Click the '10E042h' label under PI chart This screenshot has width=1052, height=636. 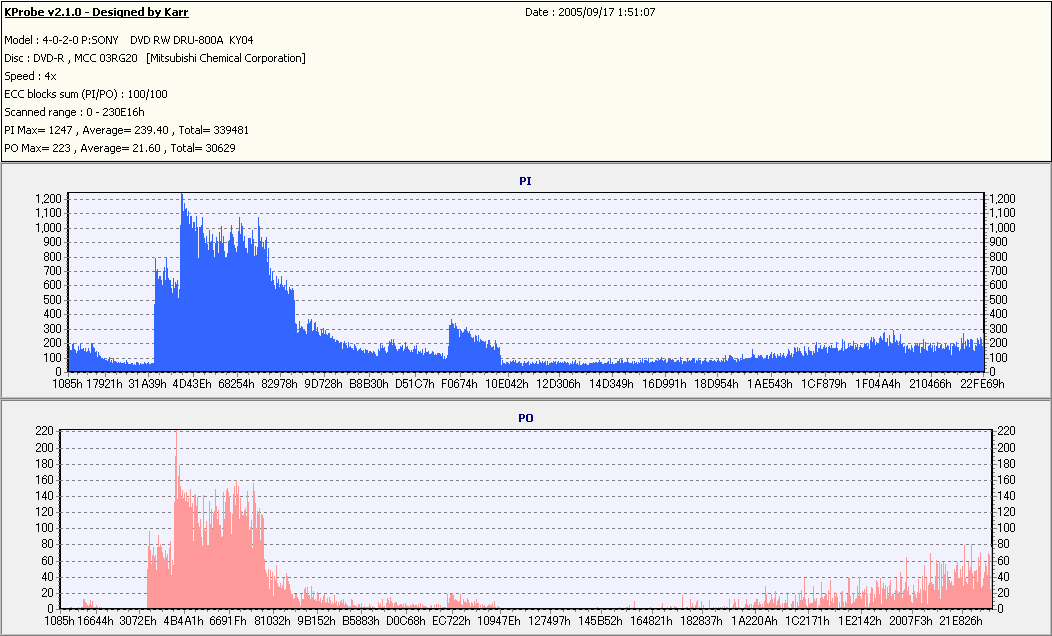coord(507,384)
